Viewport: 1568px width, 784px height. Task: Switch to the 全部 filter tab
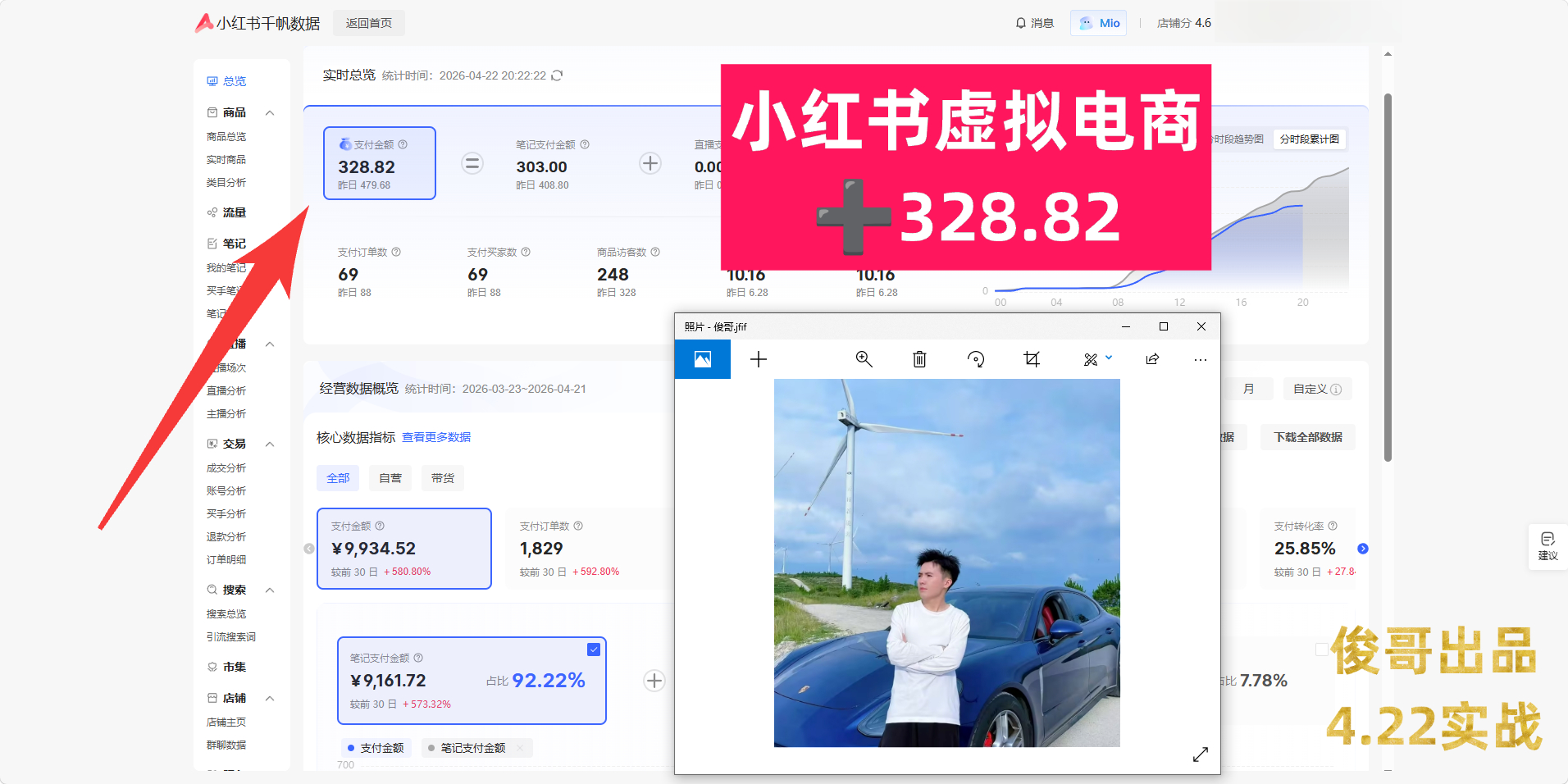click(338, 478)
